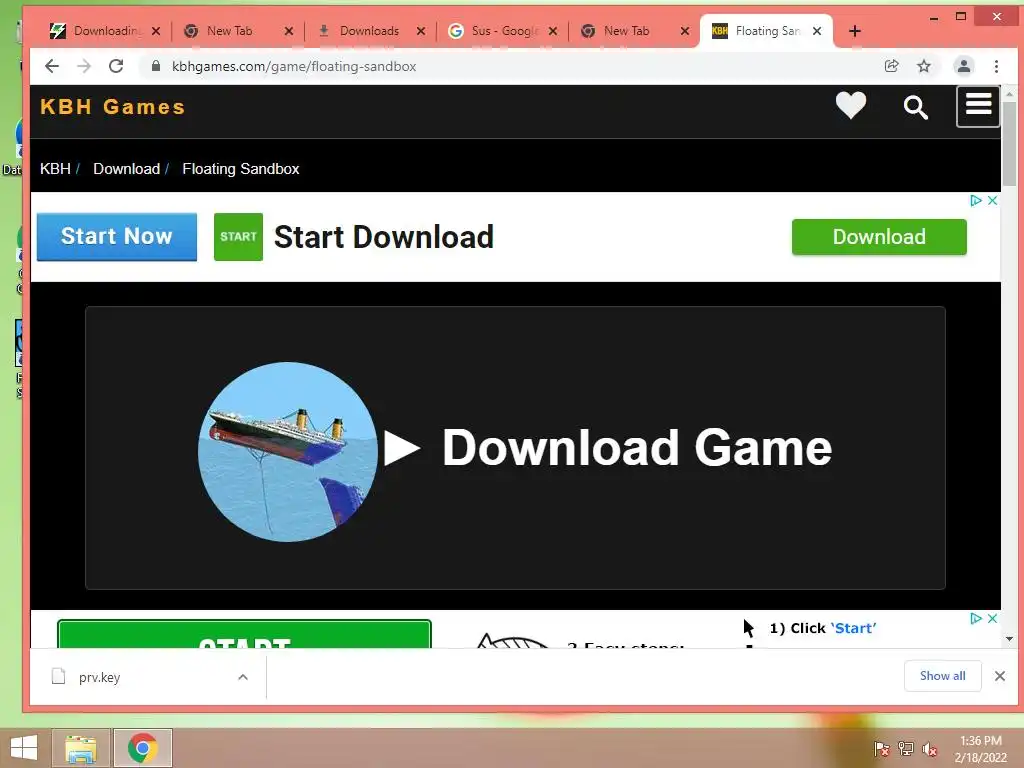
Task: Click the prv.key file name
Action: point(99,677)
